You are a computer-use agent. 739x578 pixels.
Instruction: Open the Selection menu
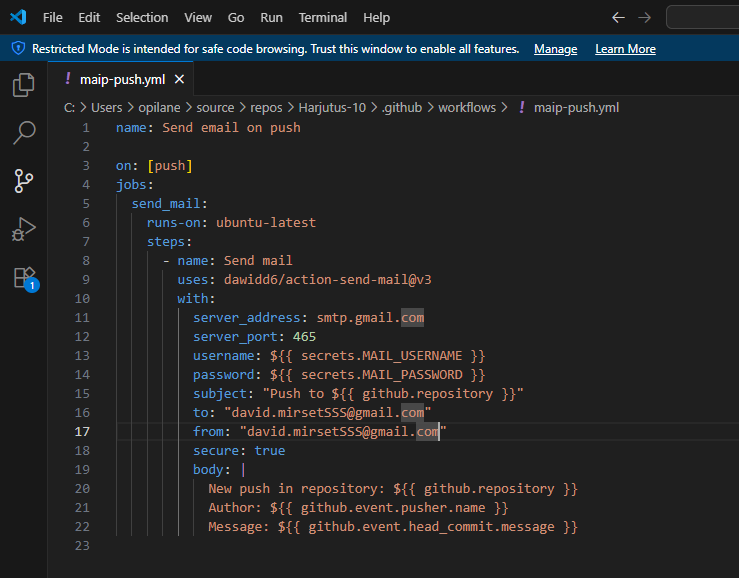pyautogui.click(x=142, y=18)
